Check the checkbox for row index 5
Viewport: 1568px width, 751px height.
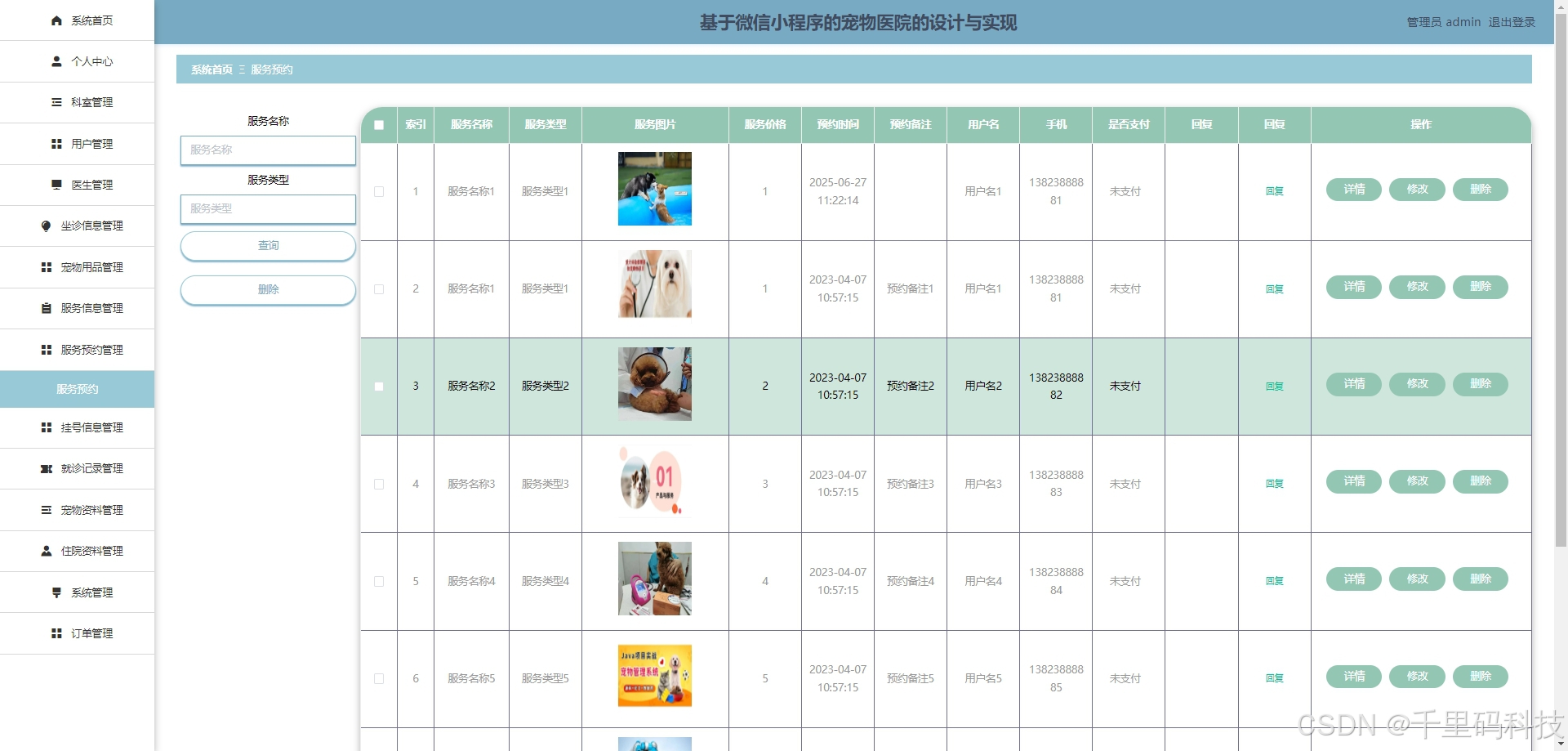point(379,581)
